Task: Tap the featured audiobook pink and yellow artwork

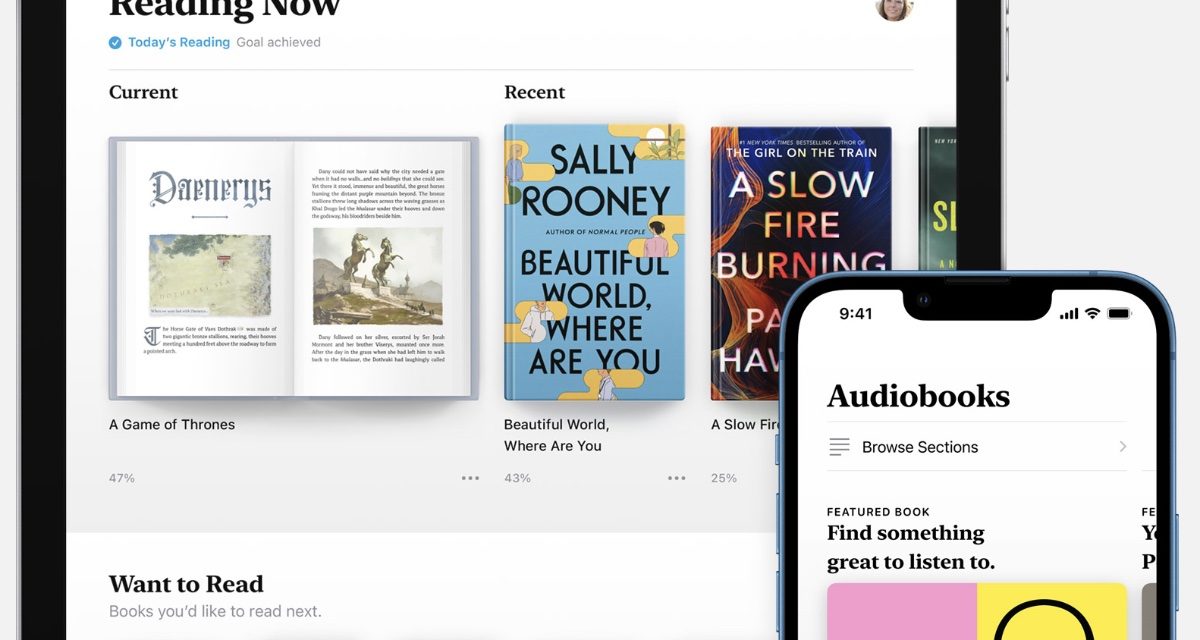Action: pyautogui.click(x=976, y=611)
